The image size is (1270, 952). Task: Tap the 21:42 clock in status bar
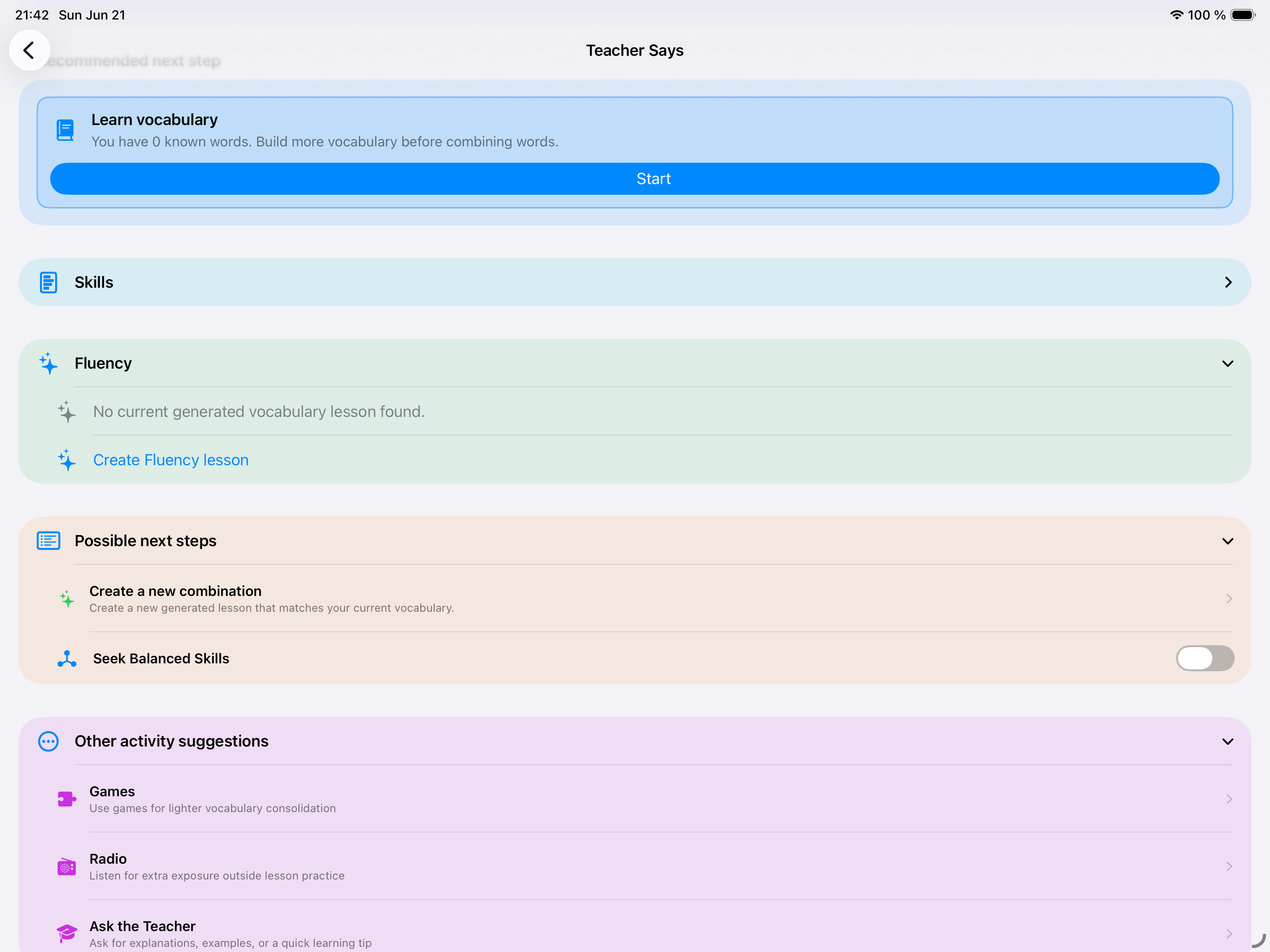click(32, 15)
